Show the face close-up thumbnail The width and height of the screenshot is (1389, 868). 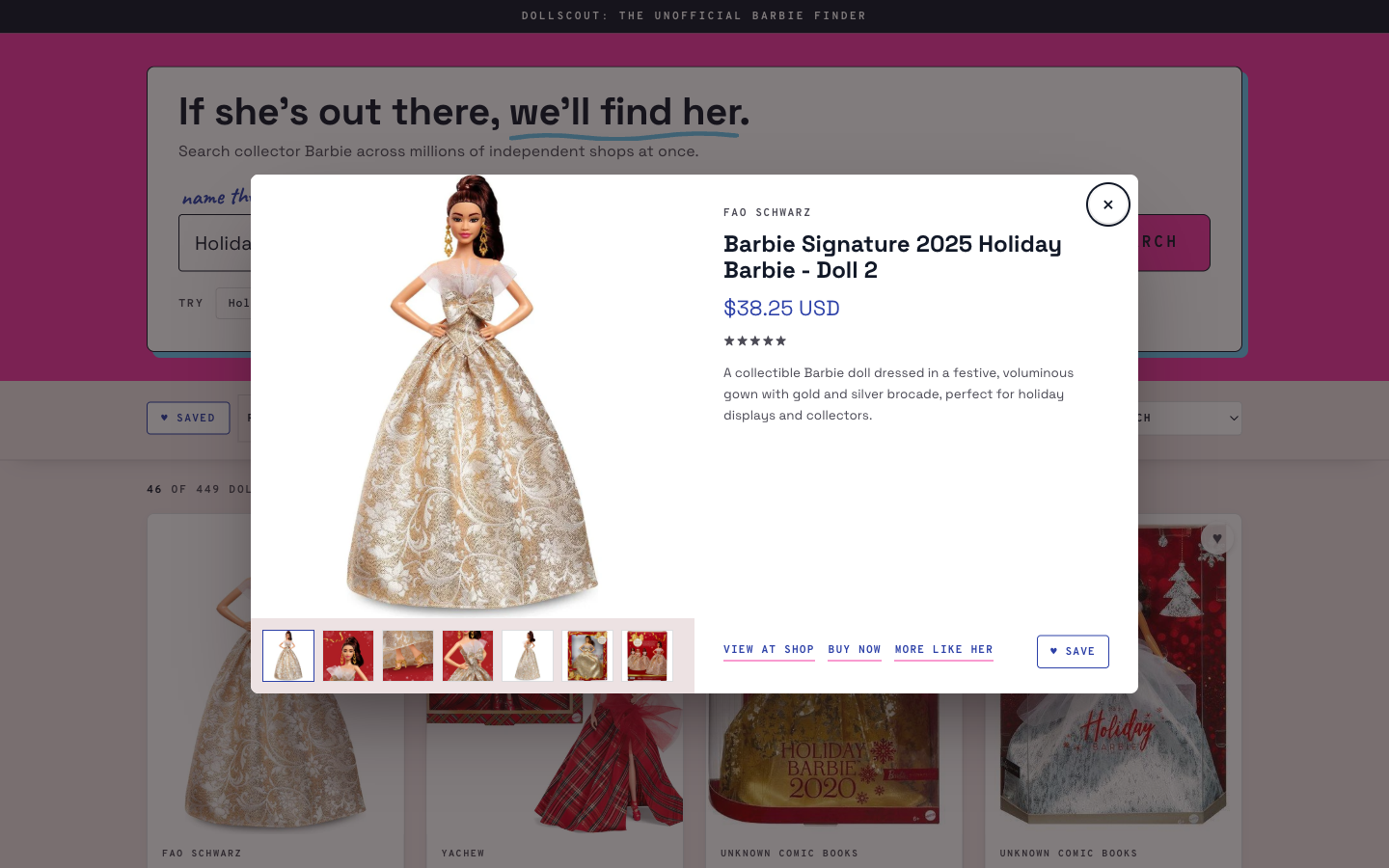coord(348,656)
